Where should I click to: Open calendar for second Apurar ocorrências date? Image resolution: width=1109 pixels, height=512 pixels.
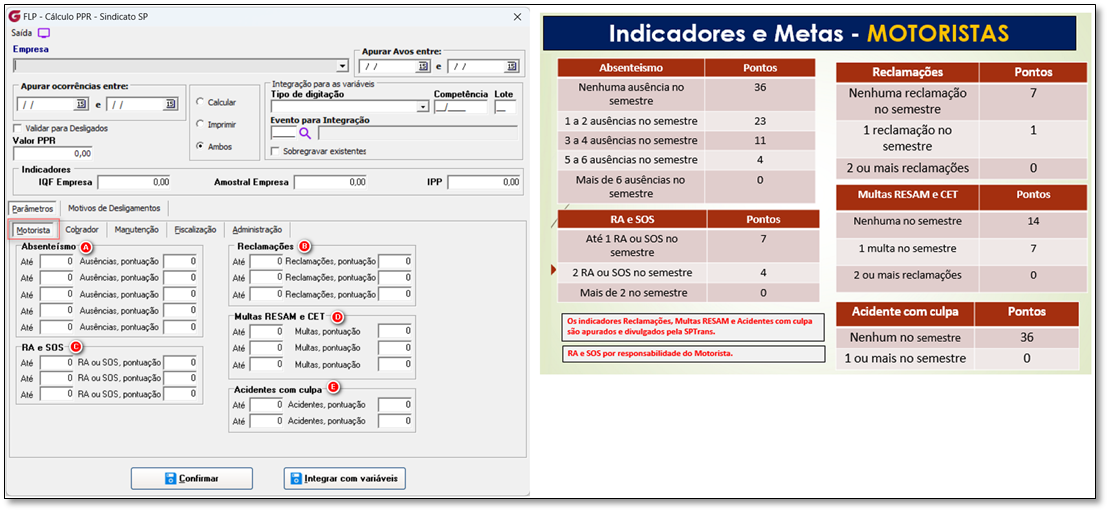(x=170, y=104)
